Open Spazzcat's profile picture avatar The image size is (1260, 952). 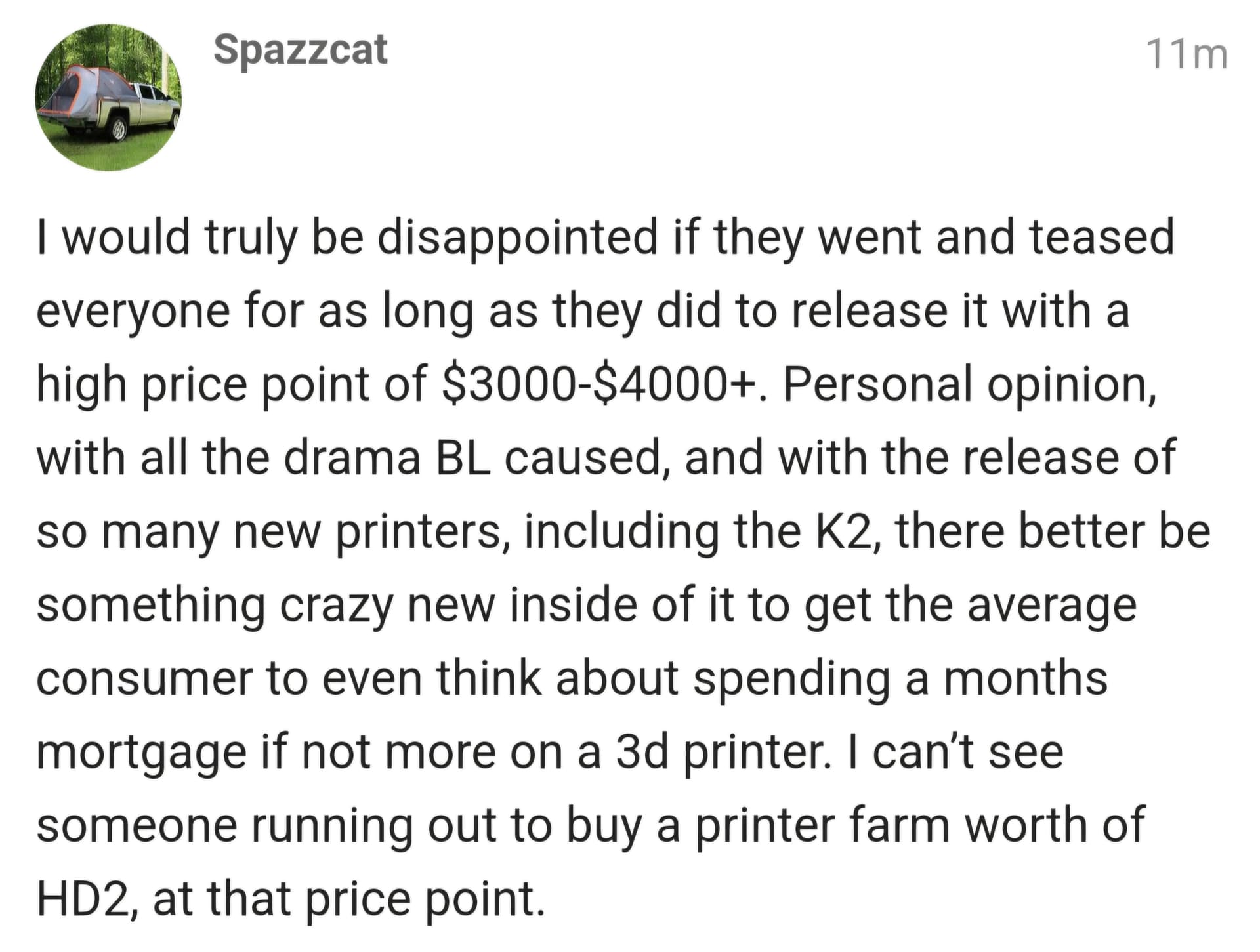coord(108,98)
